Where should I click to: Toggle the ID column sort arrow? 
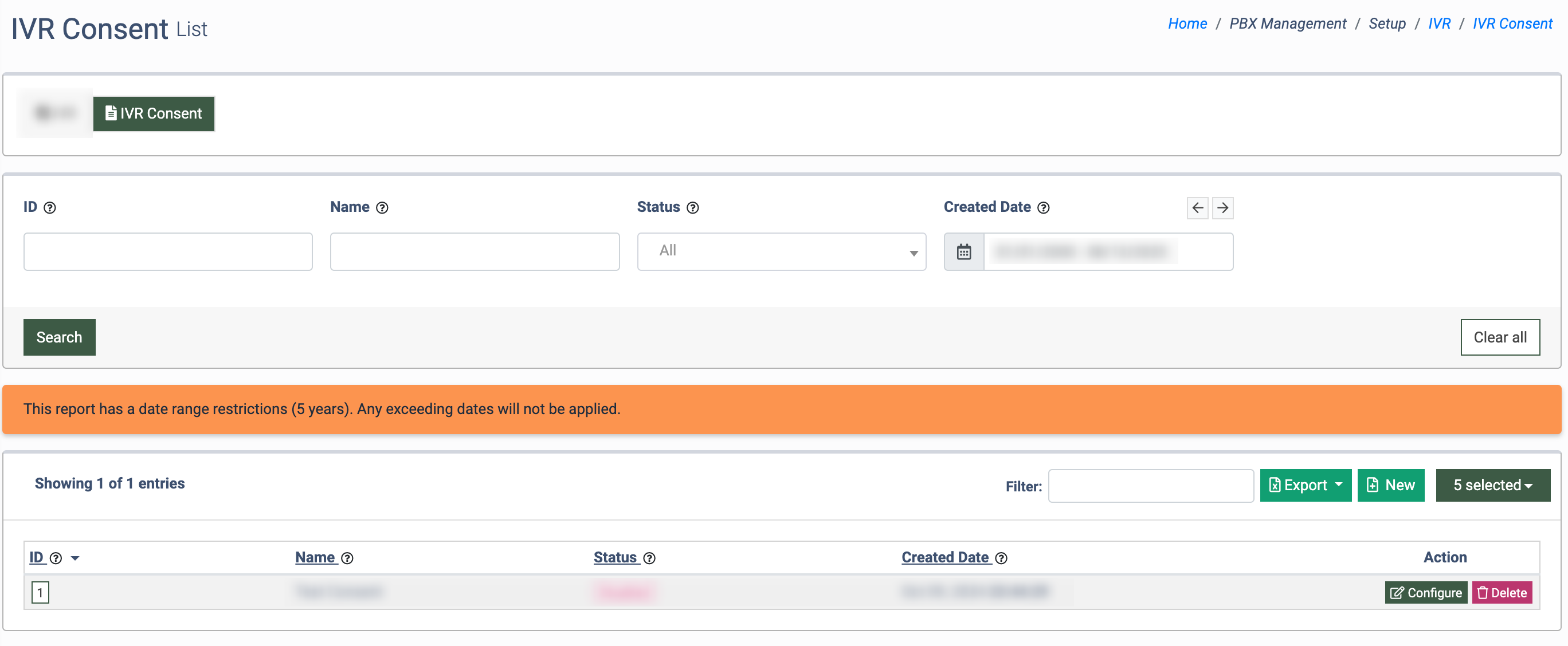(75, 558)
